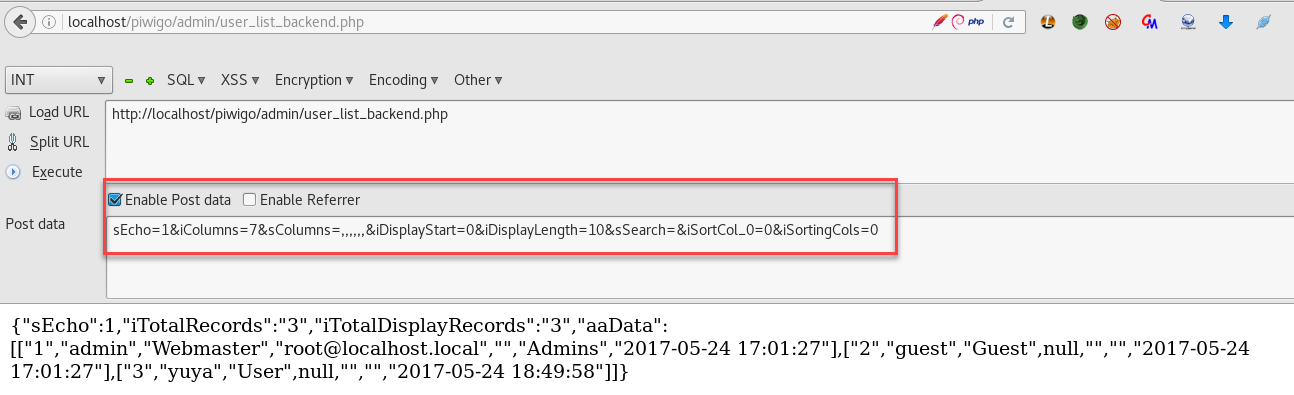The height and width of the screenshot is (395, 1294).
Task: Click inside the Post data text field
Action: pos(697,257)
